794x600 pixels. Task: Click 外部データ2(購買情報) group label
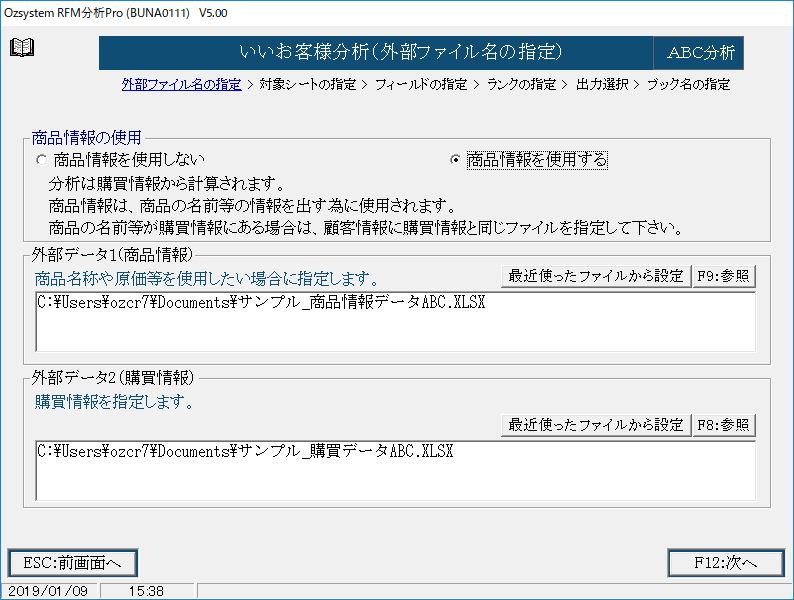click(113, 378)
